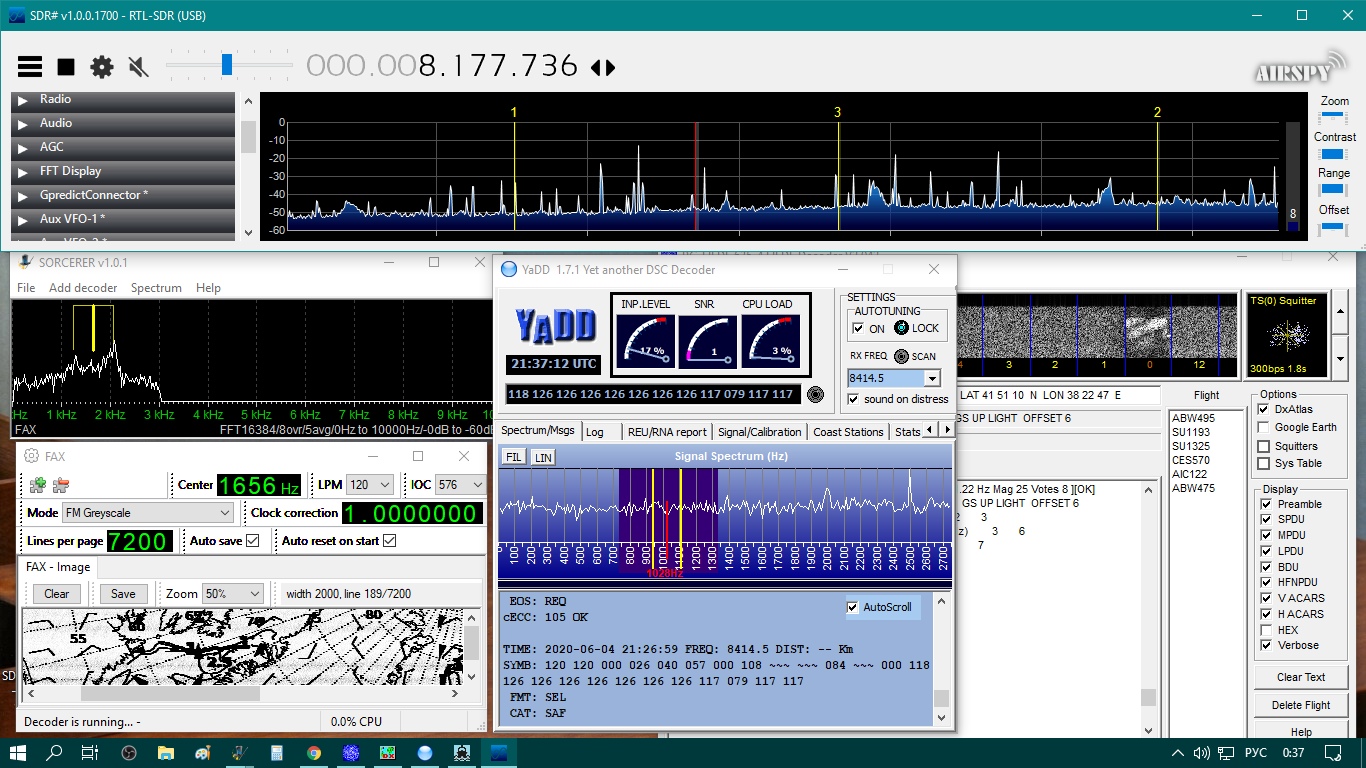Click the YaDD LOCK indicator icon

click(901, 328)
